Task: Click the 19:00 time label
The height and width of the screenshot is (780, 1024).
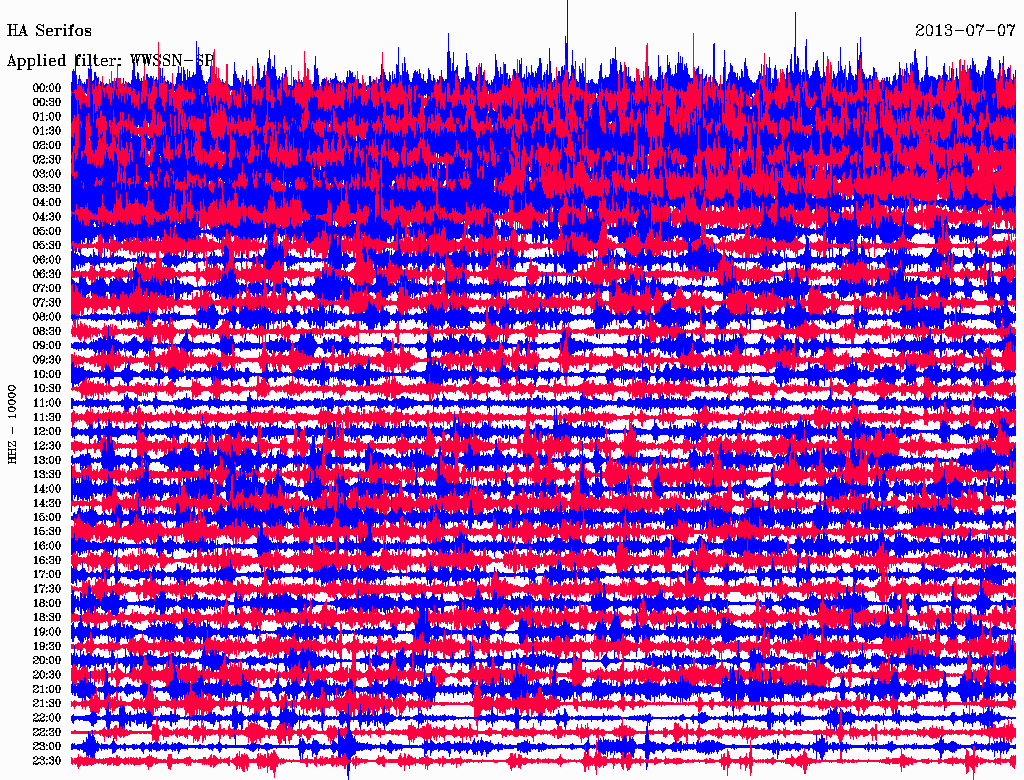Action: click(46, 632)
